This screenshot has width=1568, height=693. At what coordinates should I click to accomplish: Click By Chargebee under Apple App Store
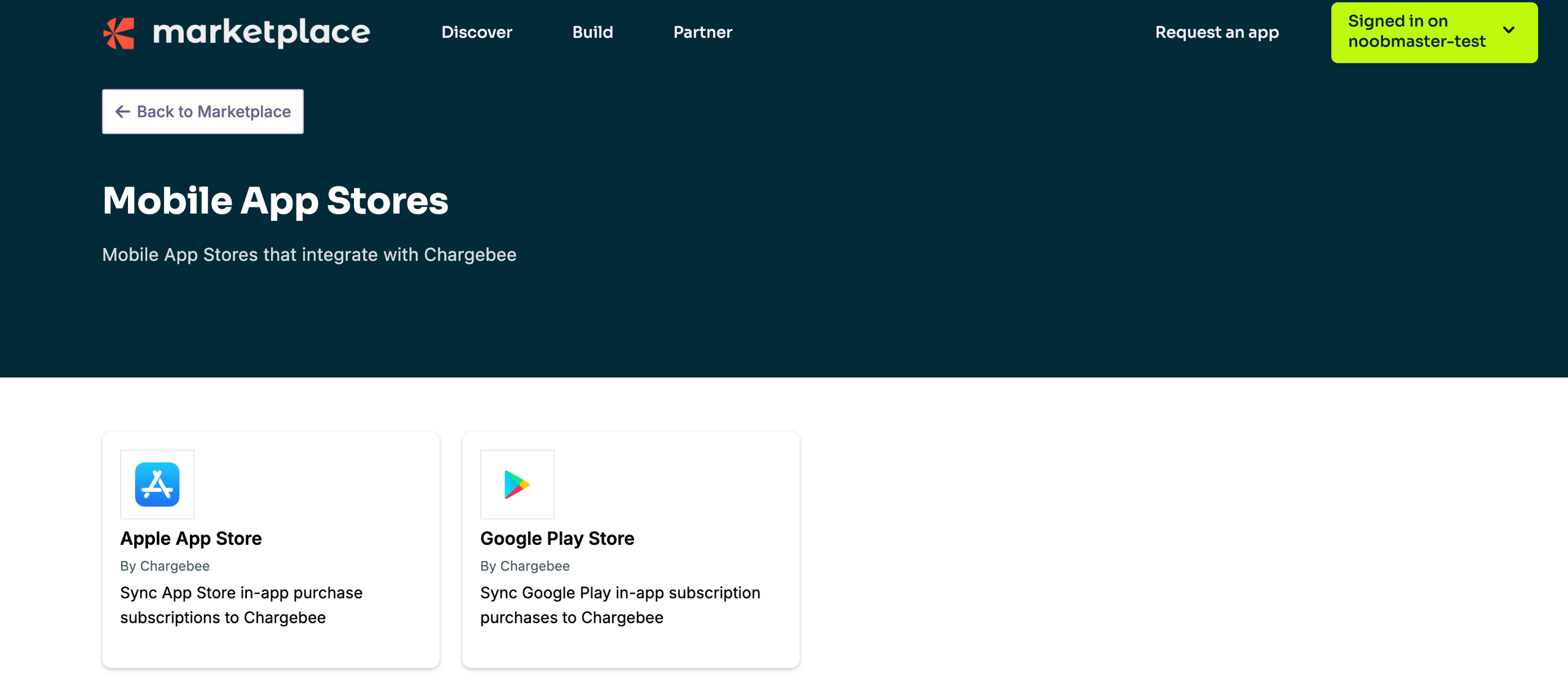click(x=165, y=566)
